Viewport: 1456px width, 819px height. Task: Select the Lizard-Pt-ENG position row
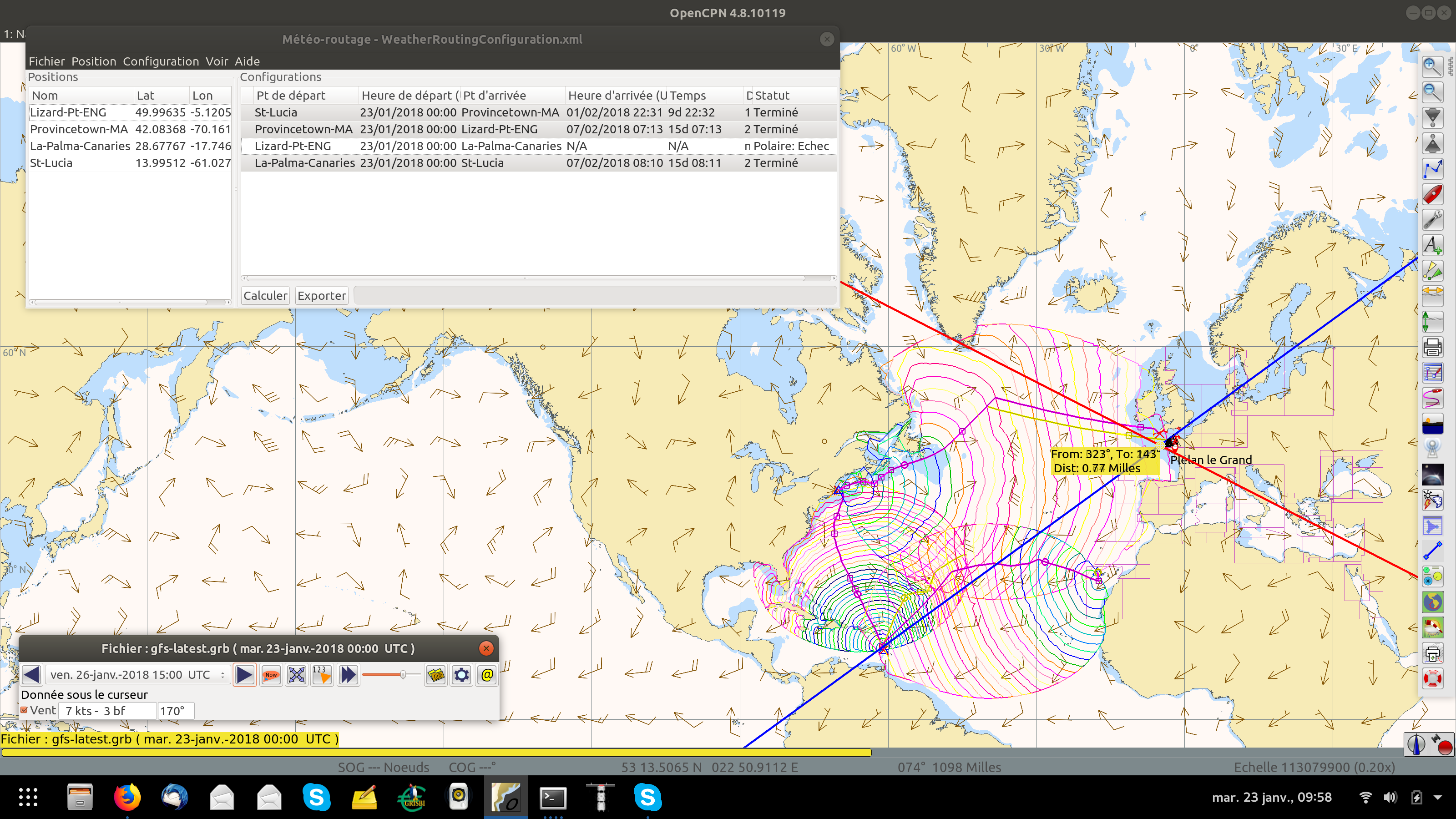[130, 112]
